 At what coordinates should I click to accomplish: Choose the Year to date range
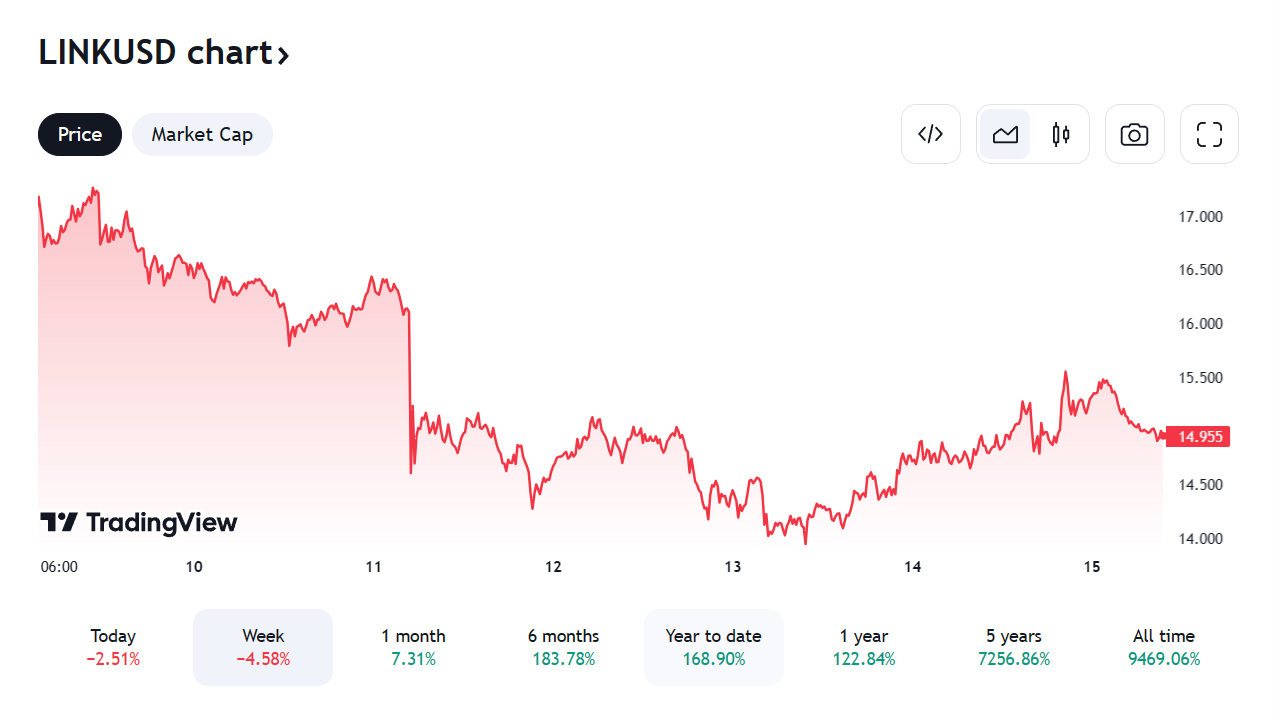tap(713, 647)
